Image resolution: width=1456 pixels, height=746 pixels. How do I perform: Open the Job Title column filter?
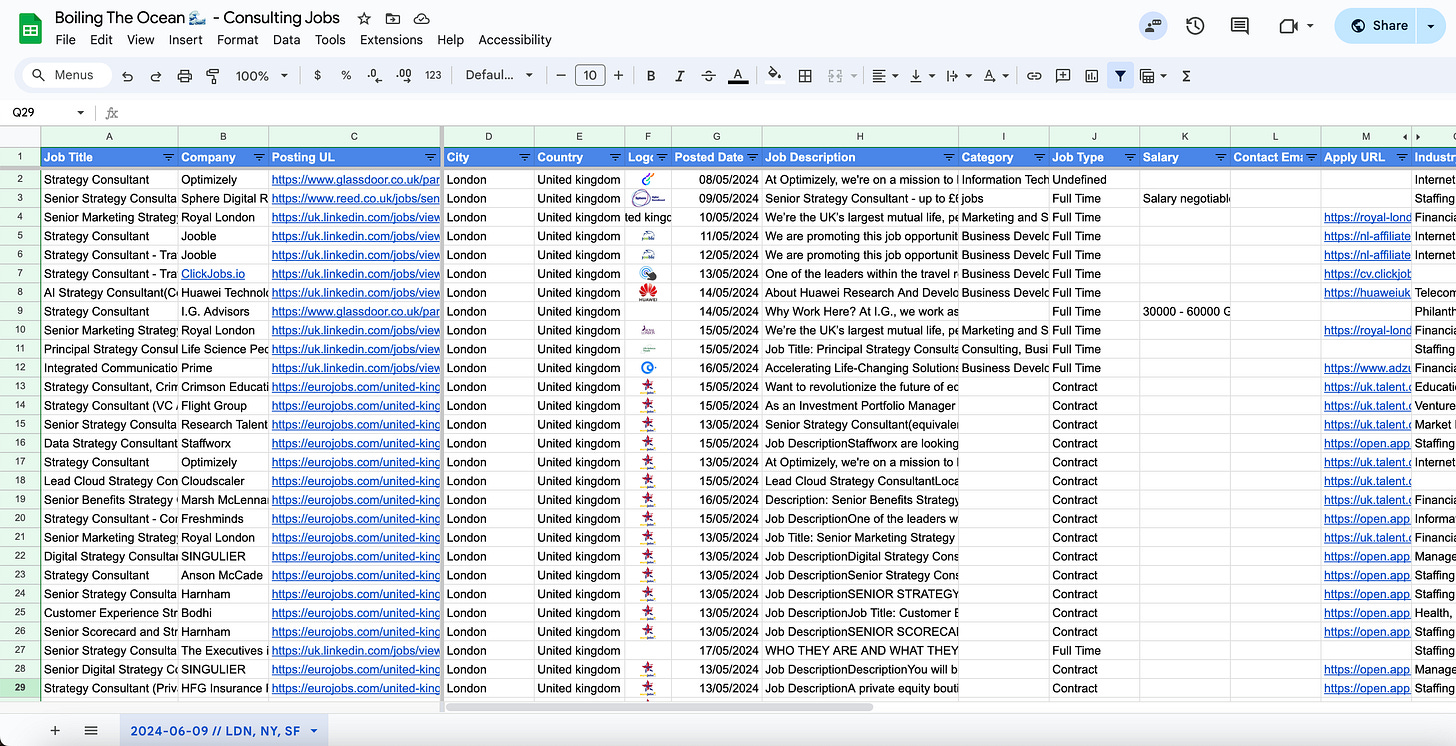pos(168,158)
